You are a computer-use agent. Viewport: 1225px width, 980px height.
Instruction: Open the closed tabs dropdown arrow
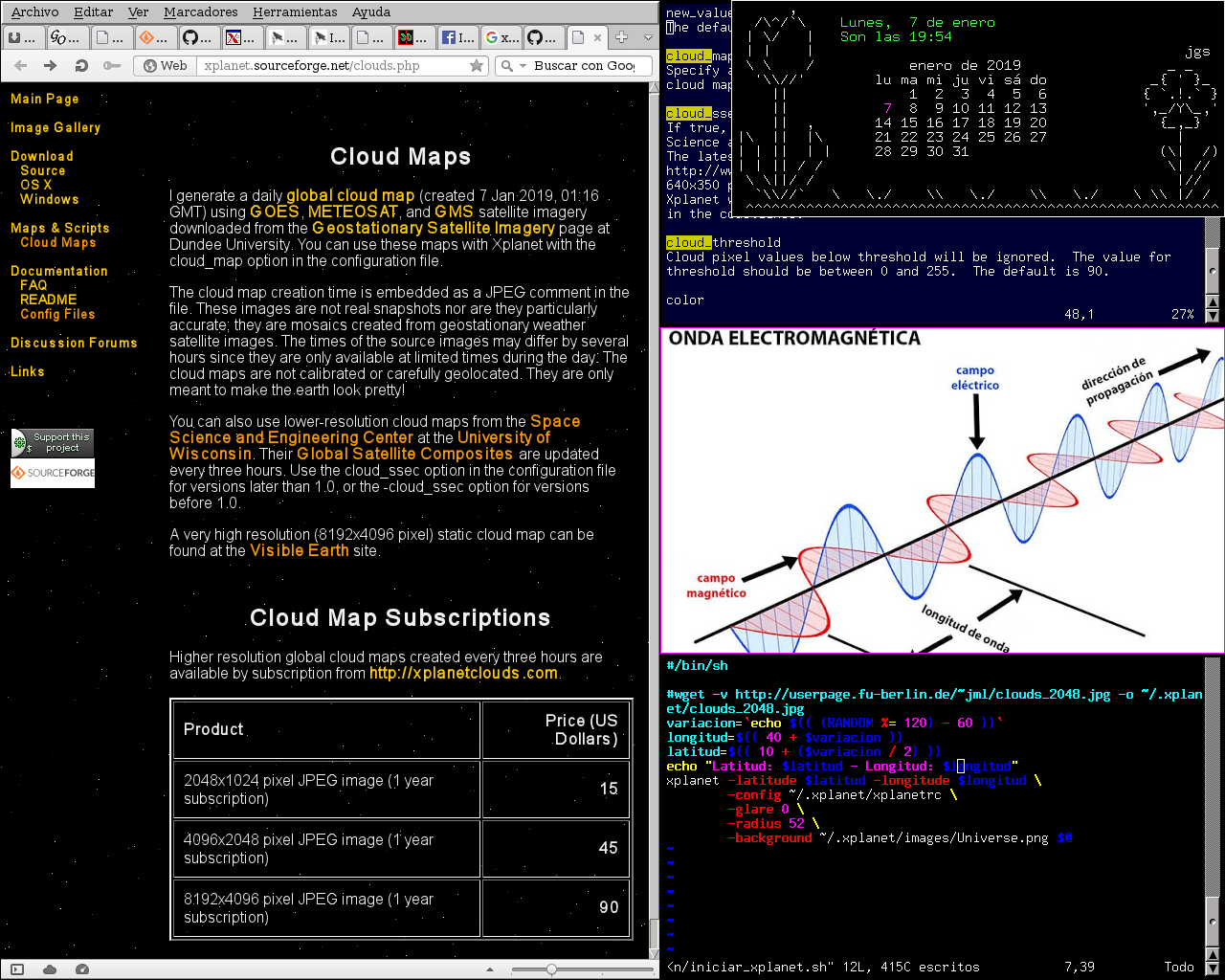[648, 37]
